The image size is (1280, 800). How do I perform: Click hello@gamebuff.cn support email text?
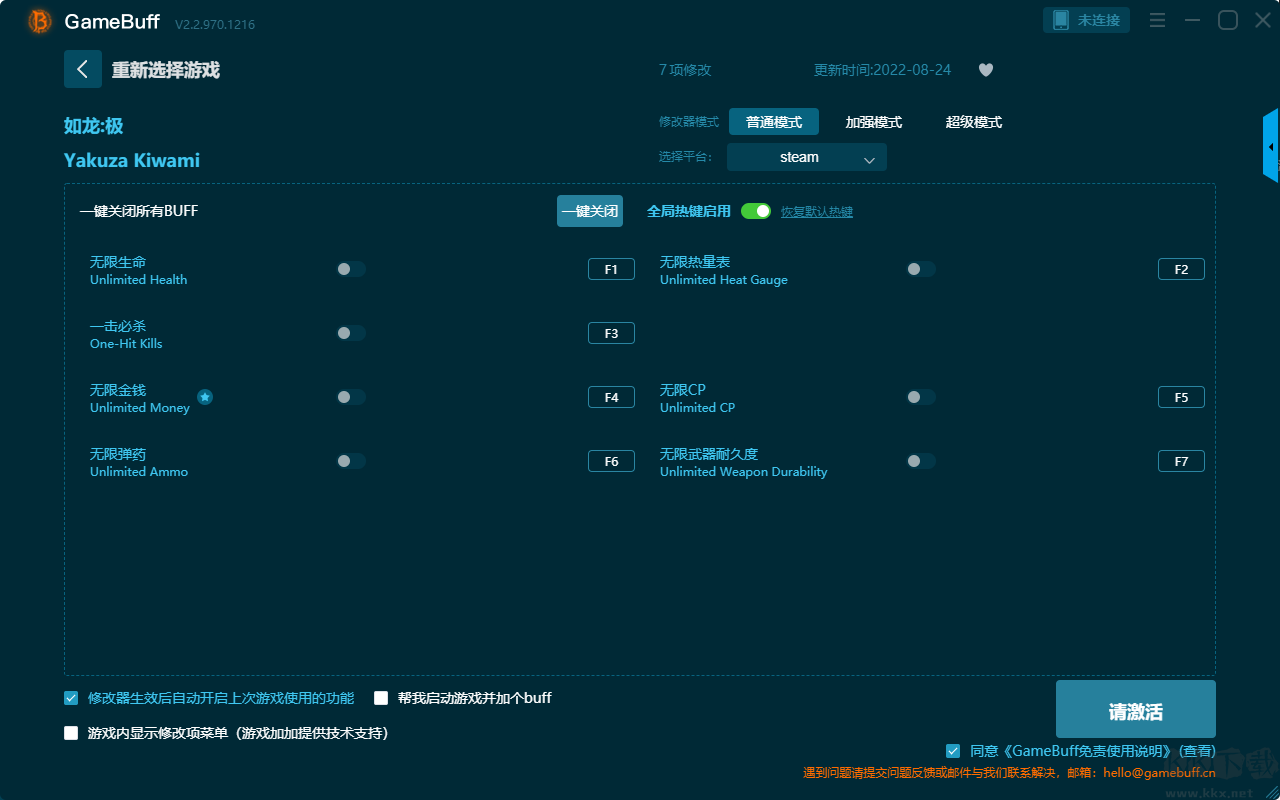(x=1160, y=772)
